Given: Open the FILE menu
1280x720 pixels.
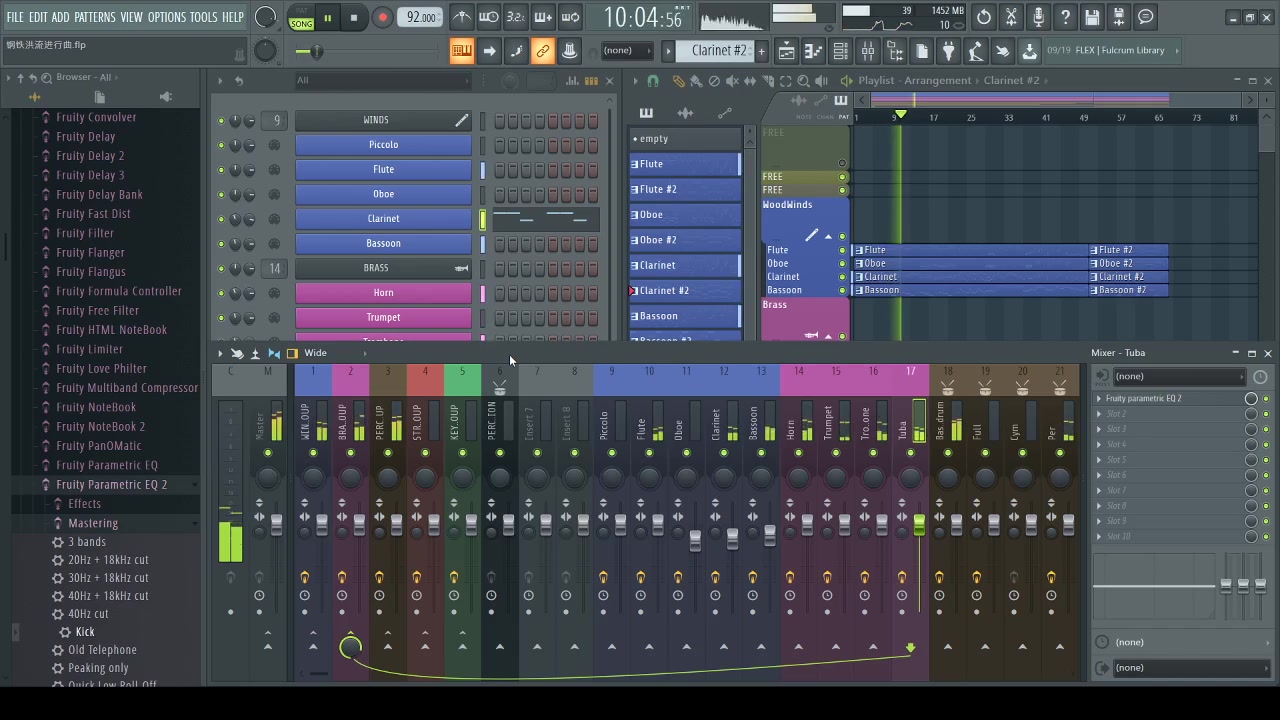Looking at the screenshot, I should point(15,17).
